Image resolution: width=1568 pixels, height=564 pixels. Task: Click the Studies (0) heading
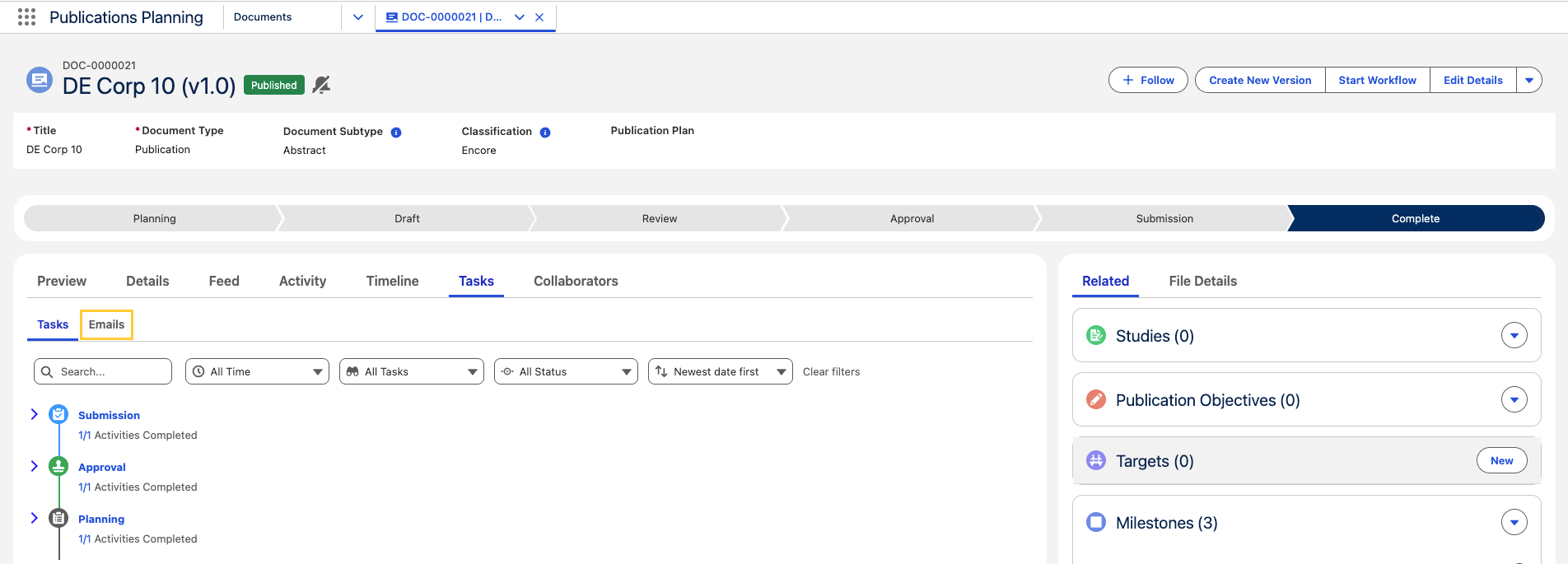[1155, 336]
